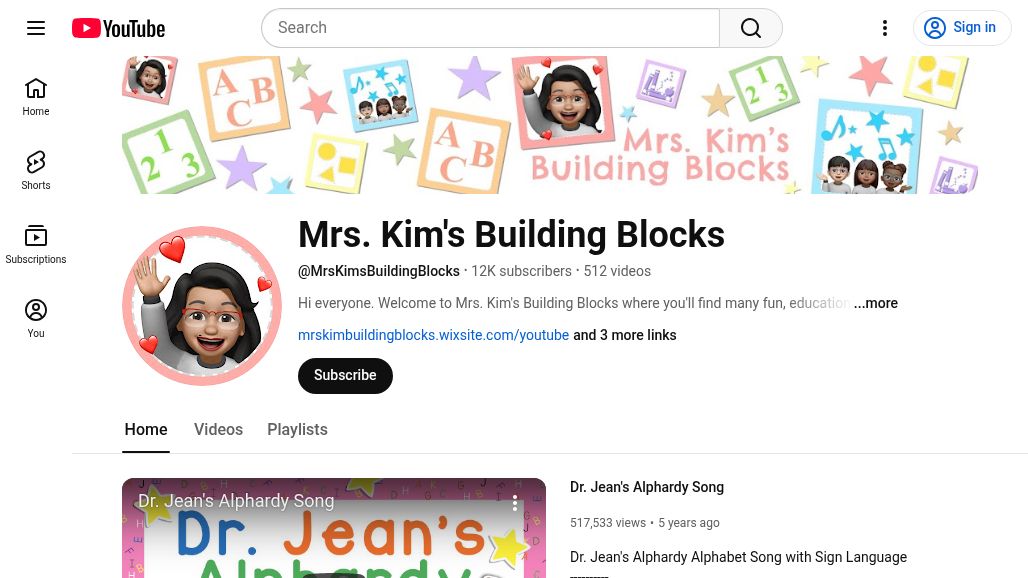
Task: Click the magnifying glass search button
Action: click(x=751, y=28)
